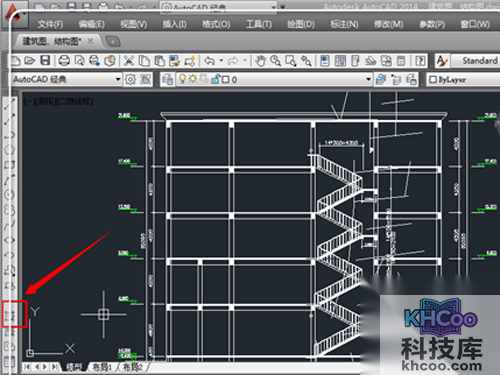Open QuickCalc calculator icon
Screen dimensions: 500x375
(401, 61)
